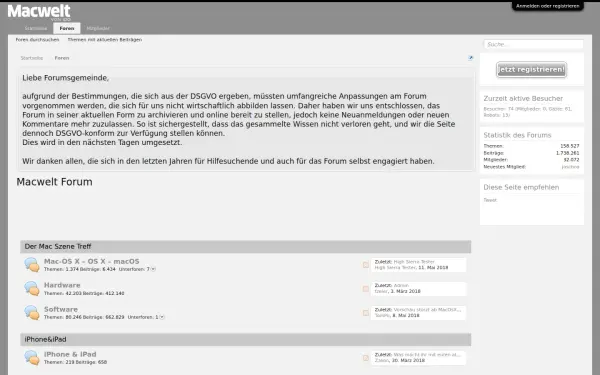Click the quick navigation icon beside breadcrumbs
This screenshot has height=375, width=600.
pyautogui.click(x=470, y=58)
